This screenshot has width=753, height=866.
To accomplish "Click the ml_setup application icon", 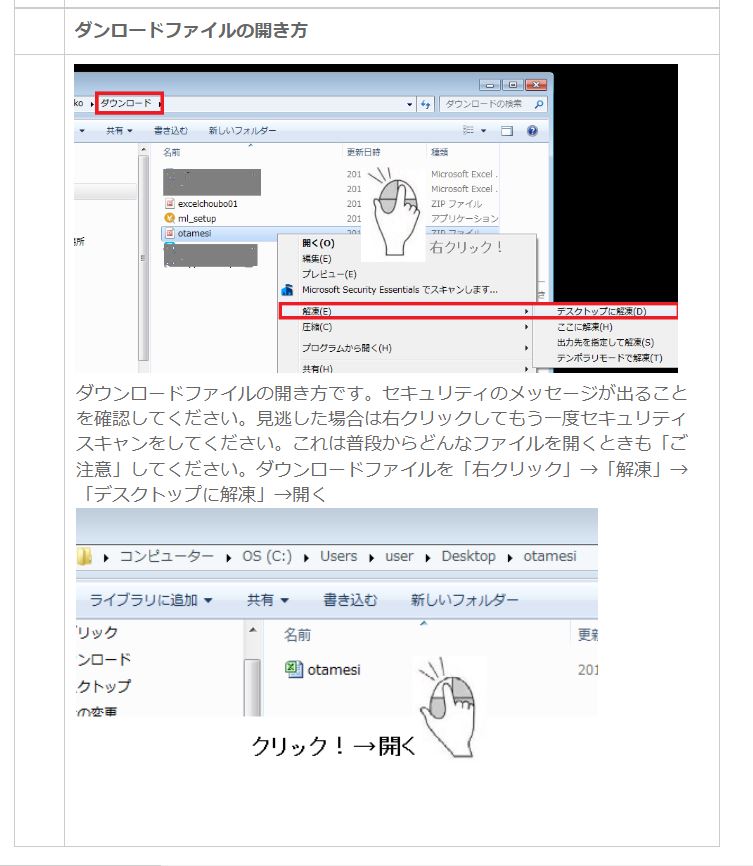I will point(170,218).
